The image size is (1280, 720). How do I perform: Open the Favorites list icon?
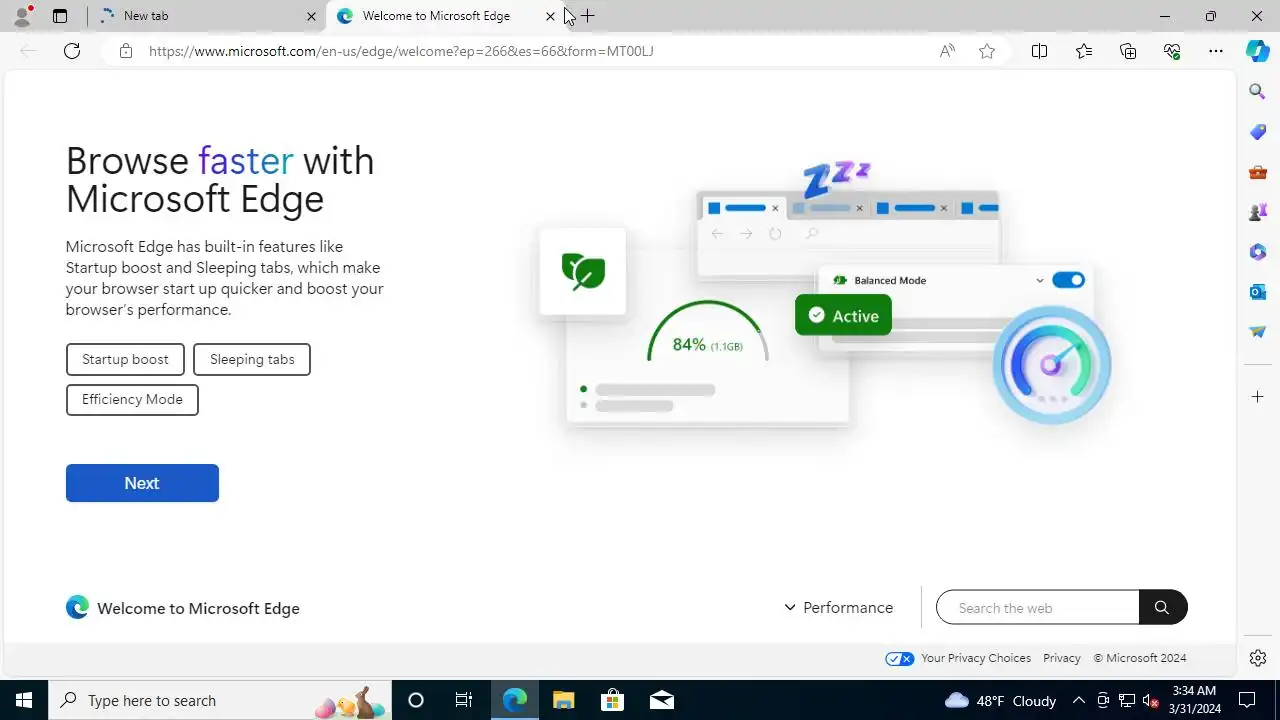coord(1084,51)
